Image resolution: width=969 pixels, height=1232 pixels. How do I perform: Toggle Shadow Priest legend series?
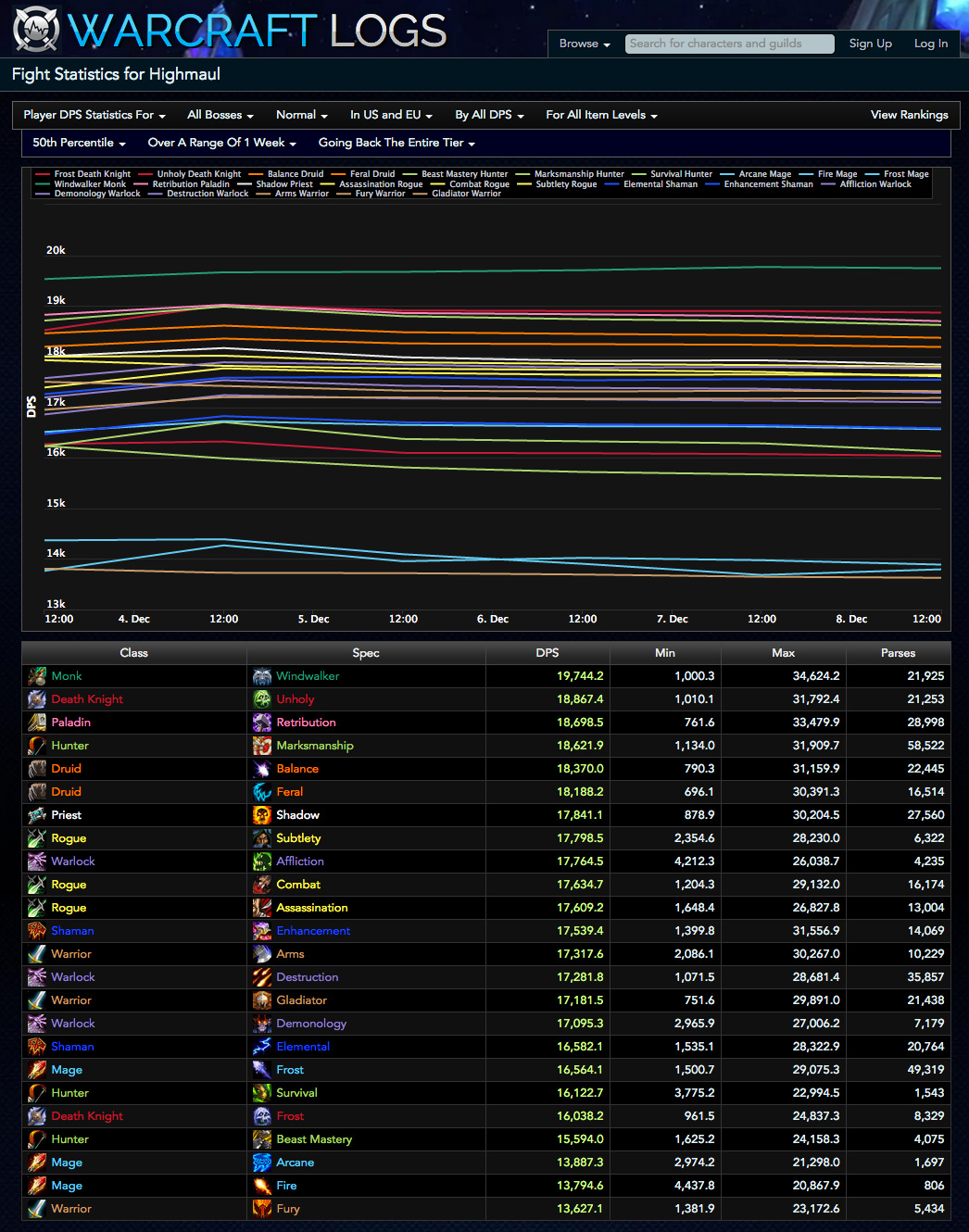[x=275, y=184]
